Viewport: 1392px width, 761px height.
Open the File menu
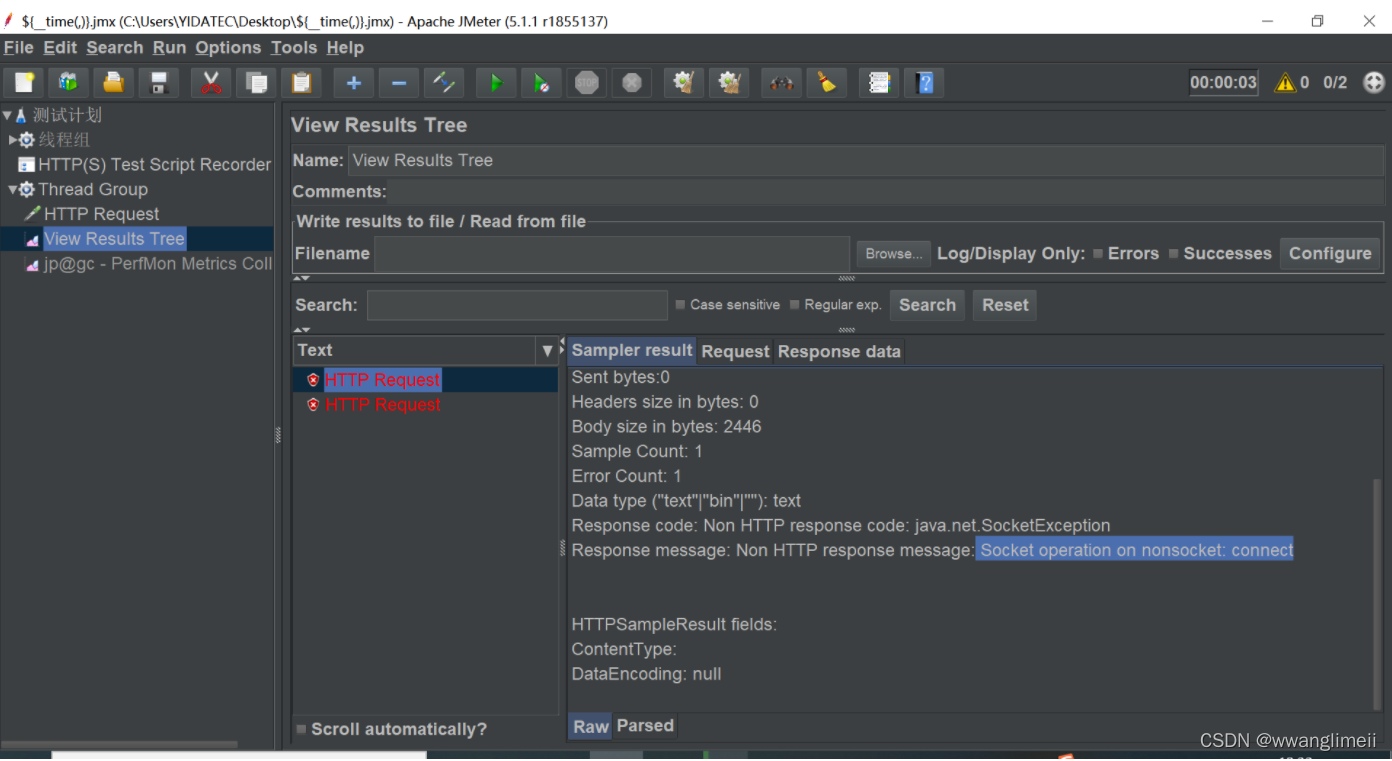[x=19, y=48]
